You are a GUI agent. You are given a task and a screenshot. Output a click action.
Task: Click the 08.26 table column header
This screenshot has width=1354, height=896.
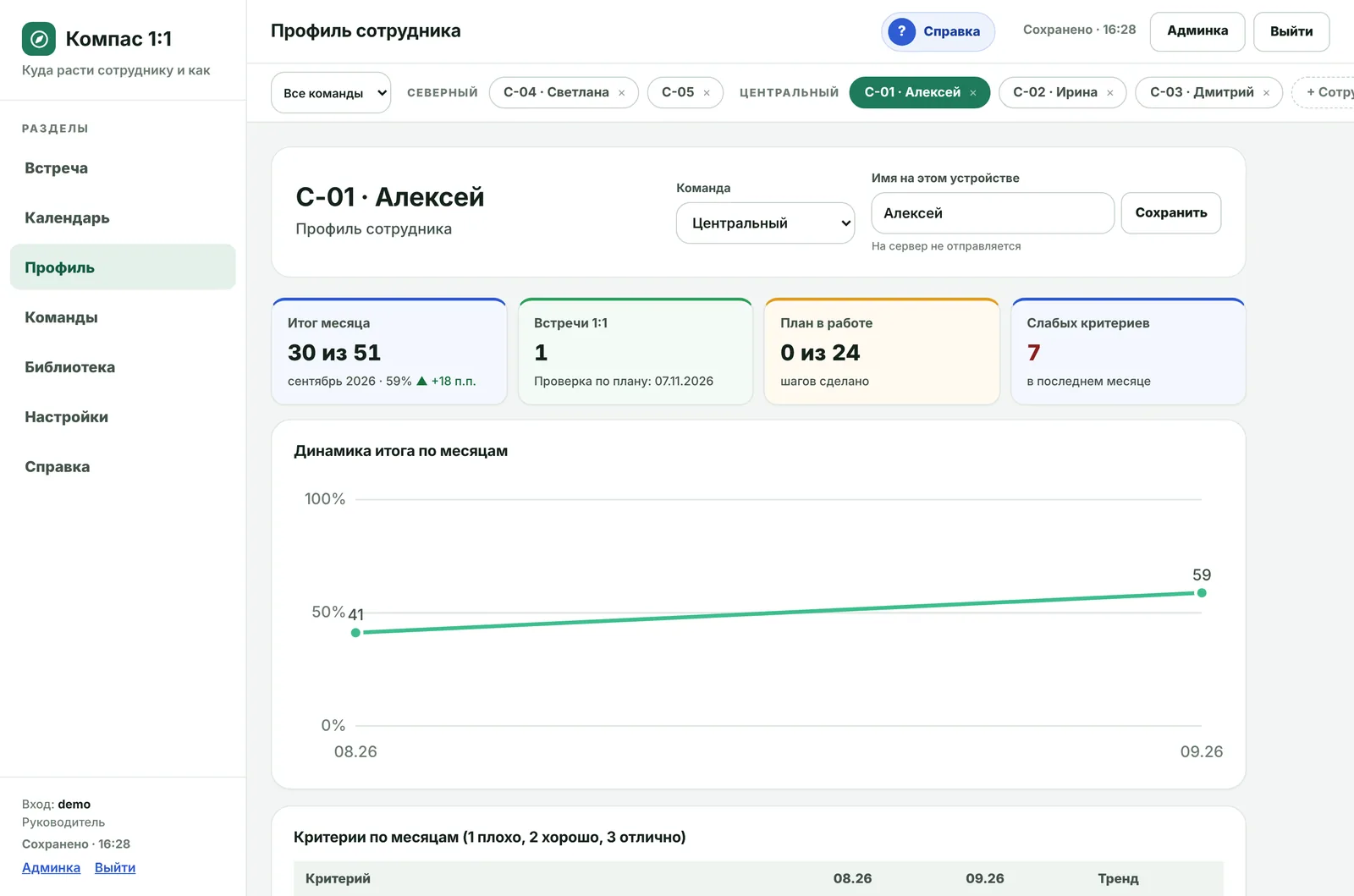pos(852,879)
